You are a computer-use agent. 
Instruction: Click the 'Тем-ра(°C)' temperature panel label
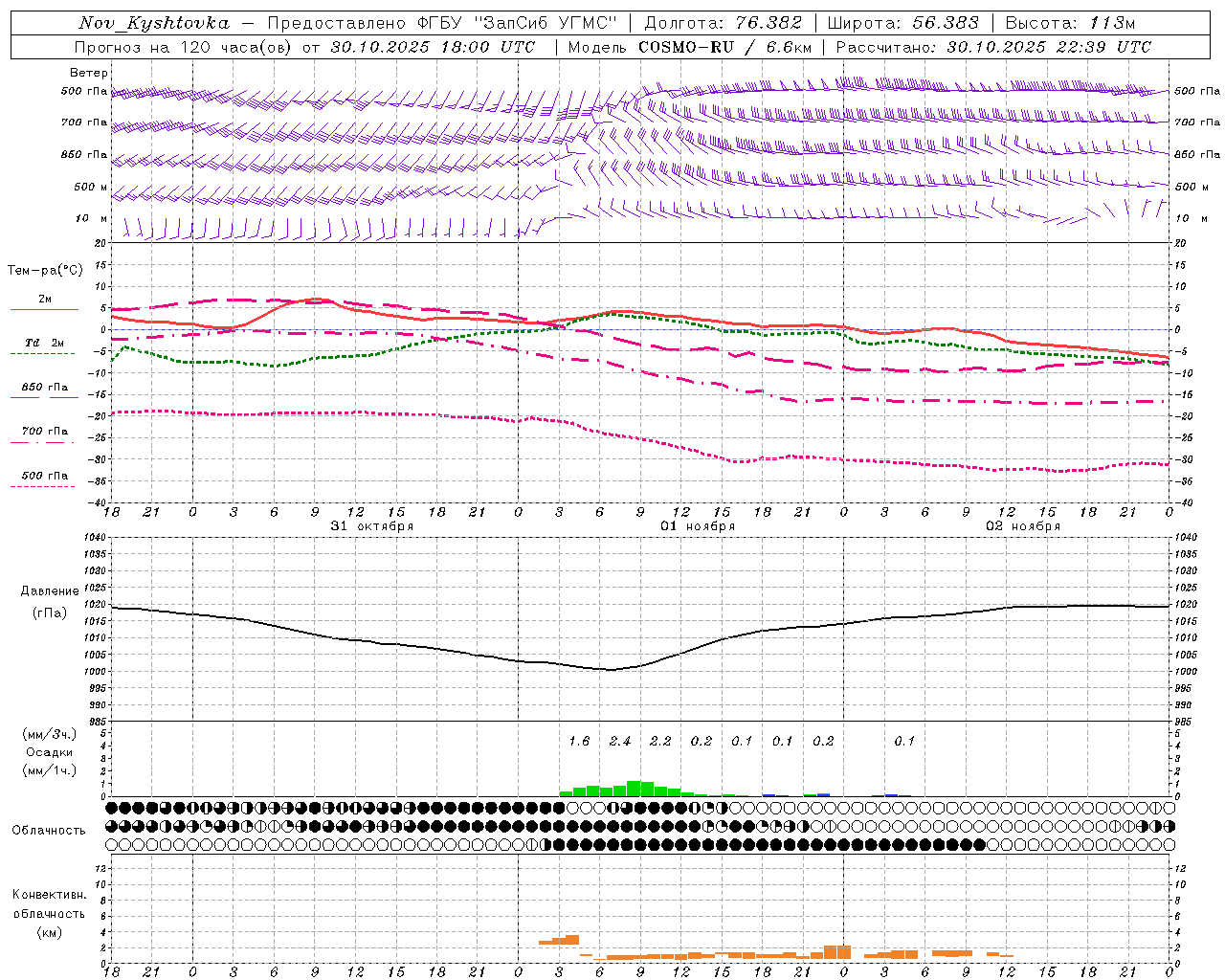[45, 271]
